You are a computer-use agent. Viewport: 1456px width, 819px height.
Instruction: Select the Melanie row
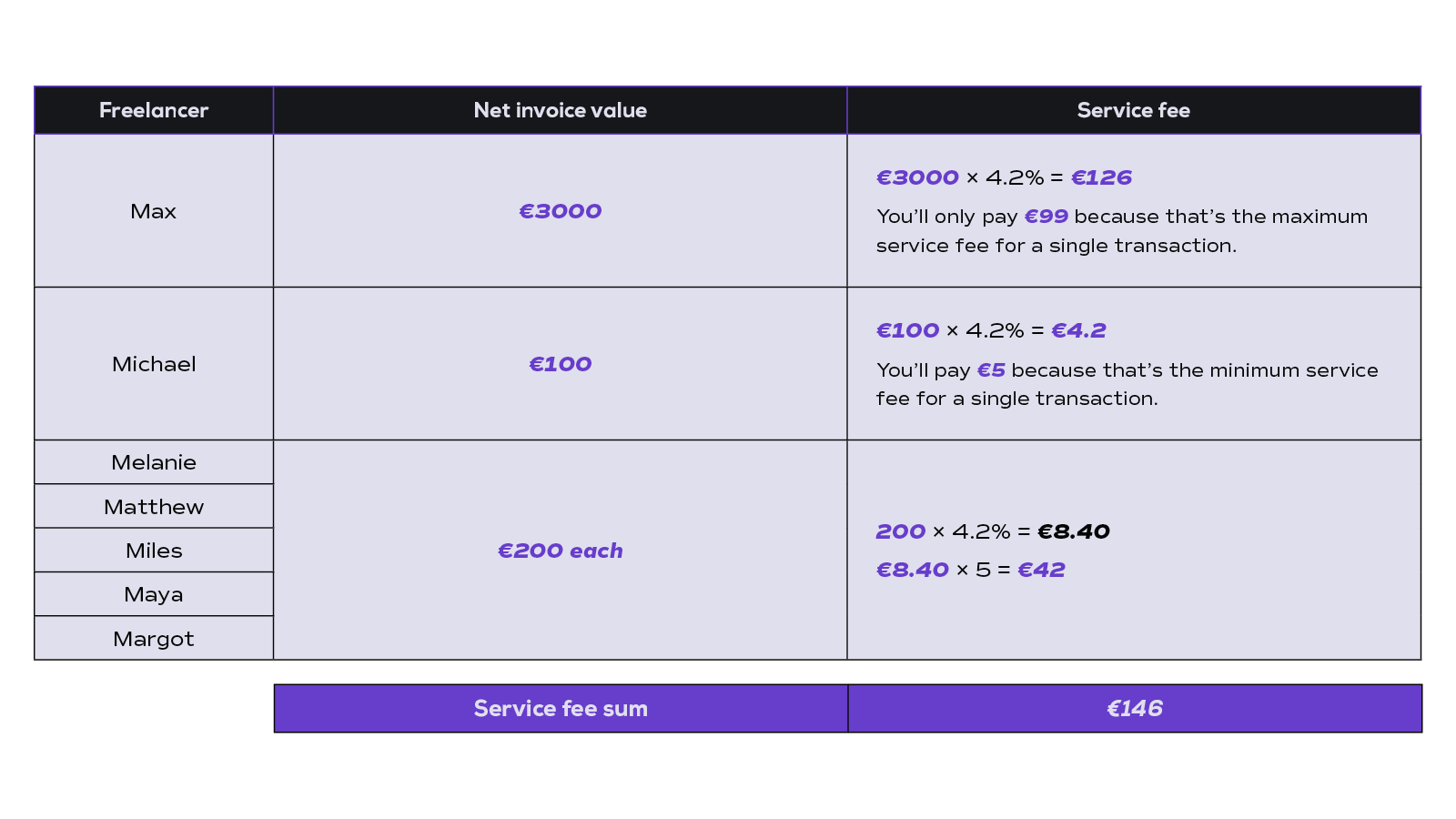154,462
